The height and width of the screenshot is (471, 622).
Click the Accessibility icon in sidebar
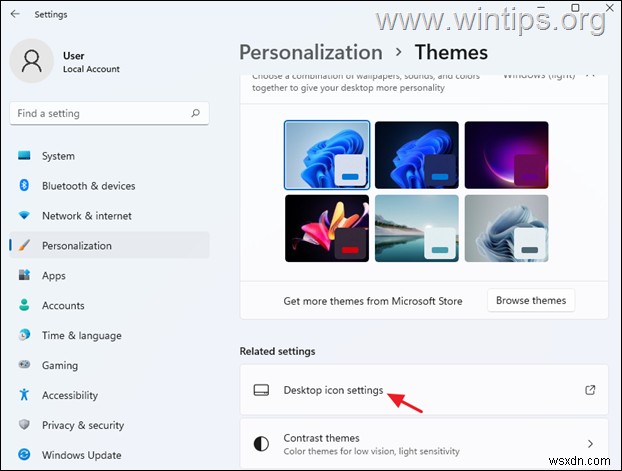24,395
